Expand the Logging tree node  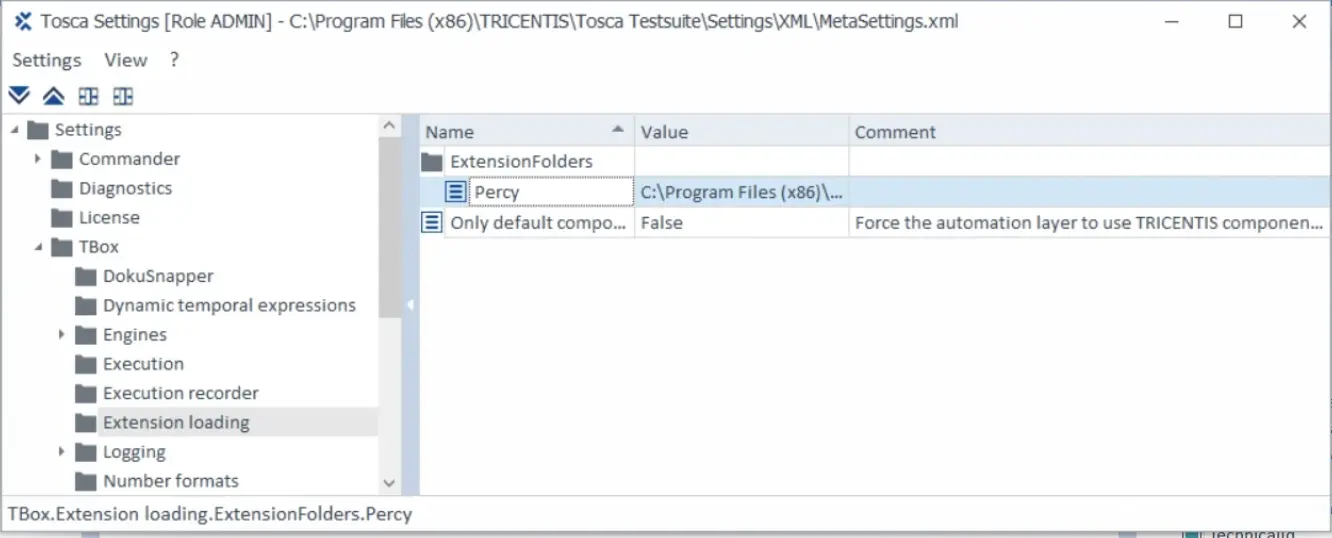point(62,452)
